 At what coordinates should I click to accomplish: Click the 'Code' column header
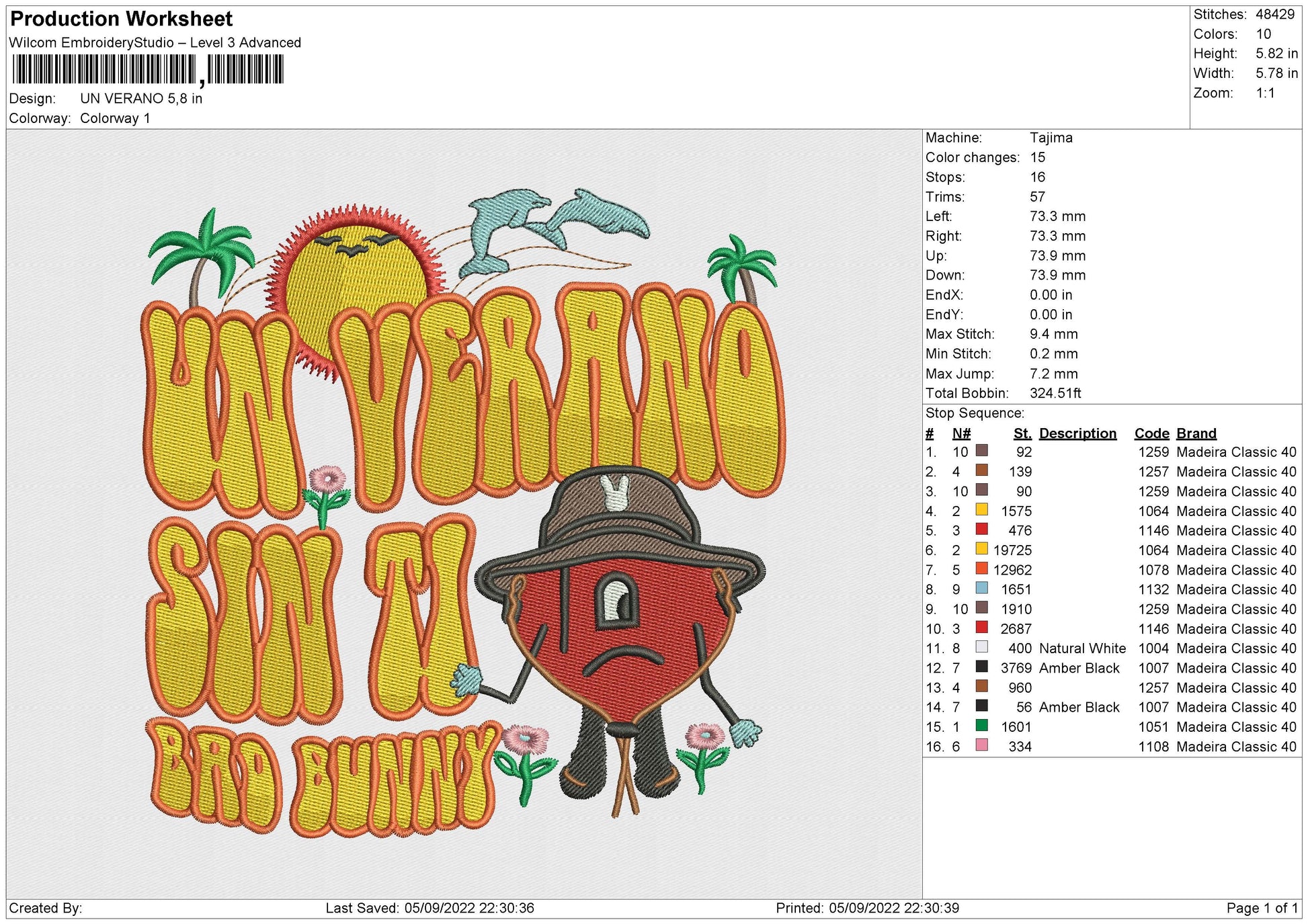click(1152, 433)
